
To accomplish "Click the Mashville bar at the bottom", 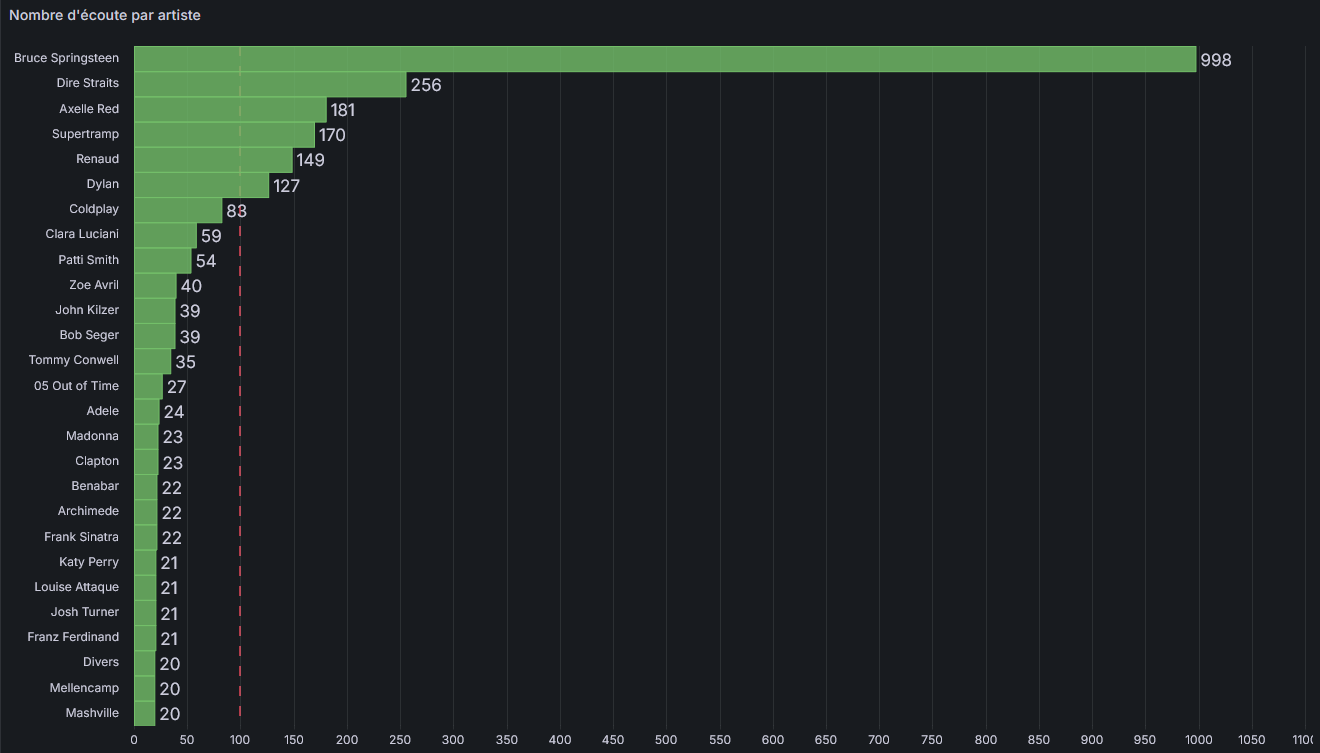I will (144, 713).
